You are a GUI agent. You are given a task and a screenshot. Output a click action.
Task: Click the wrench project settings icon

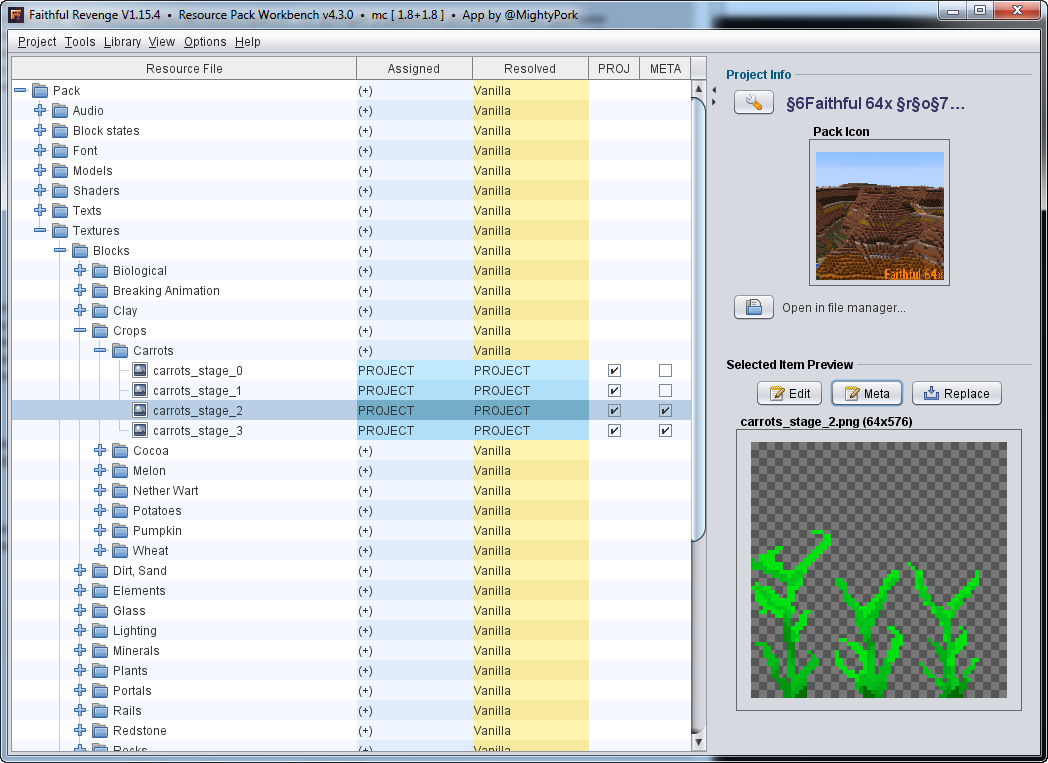coord(754,103)
